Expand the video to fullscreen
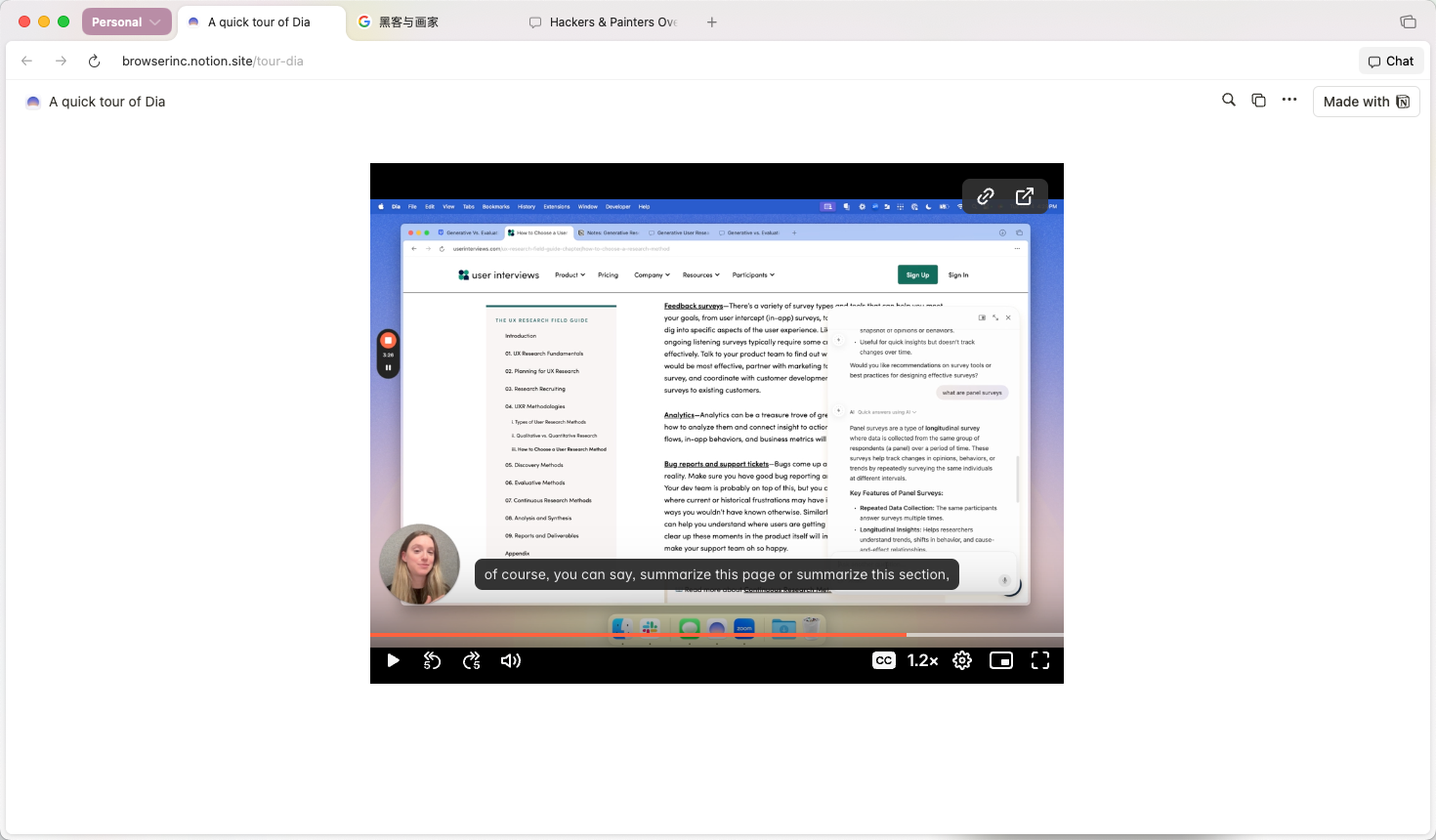The width and height of the screenshot is (1436, 840). pyautogui.click(x=1040, y=660)
